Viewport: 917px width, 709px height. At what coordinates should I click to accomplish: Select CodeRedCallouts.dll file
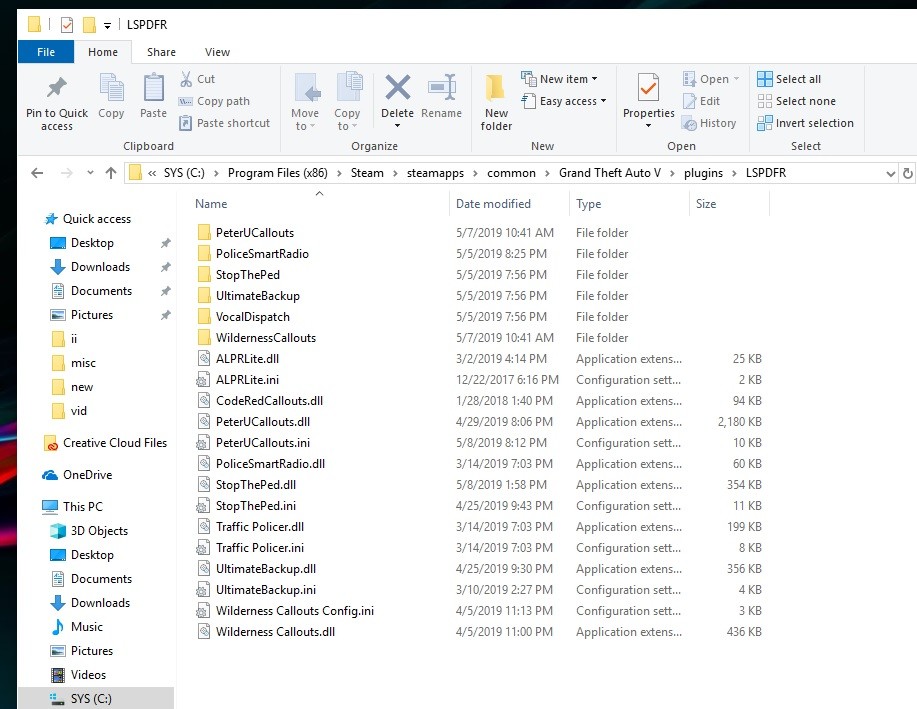(269, 401)
